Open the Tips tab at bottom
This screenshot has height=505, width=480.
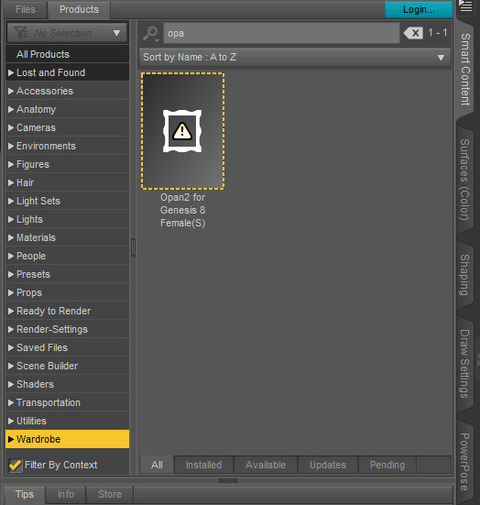point(25,494)
